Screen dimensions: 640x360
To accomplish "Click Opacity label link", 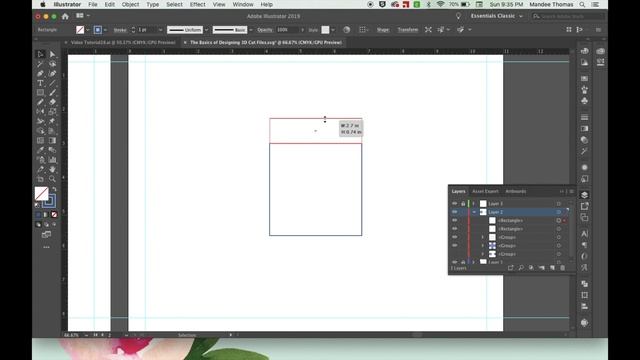I will (265, 30).
